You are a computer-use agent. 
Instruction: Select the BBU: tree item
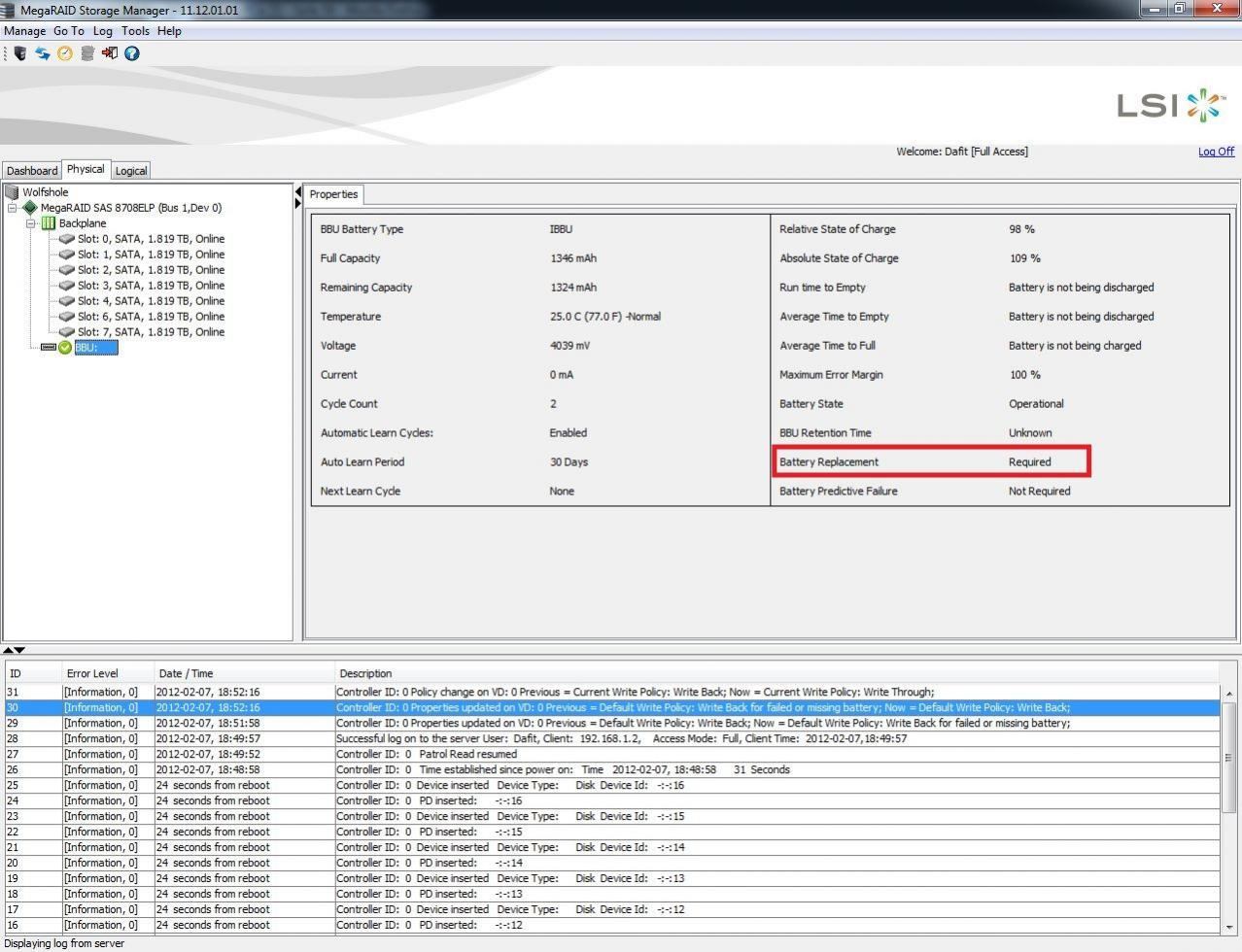[x=95, y=348]
